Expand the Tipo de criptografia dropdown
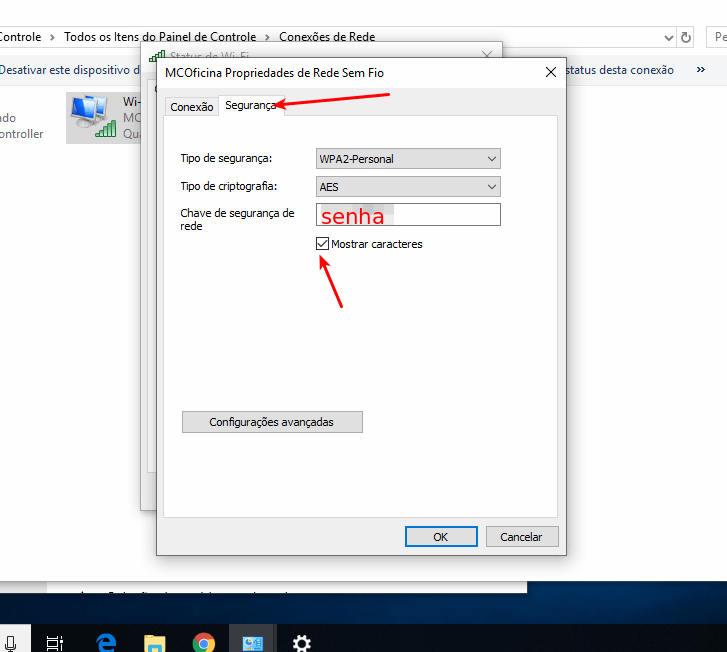Image resolution: width=727 pixels, height=652 pixels. pos(408,187)
